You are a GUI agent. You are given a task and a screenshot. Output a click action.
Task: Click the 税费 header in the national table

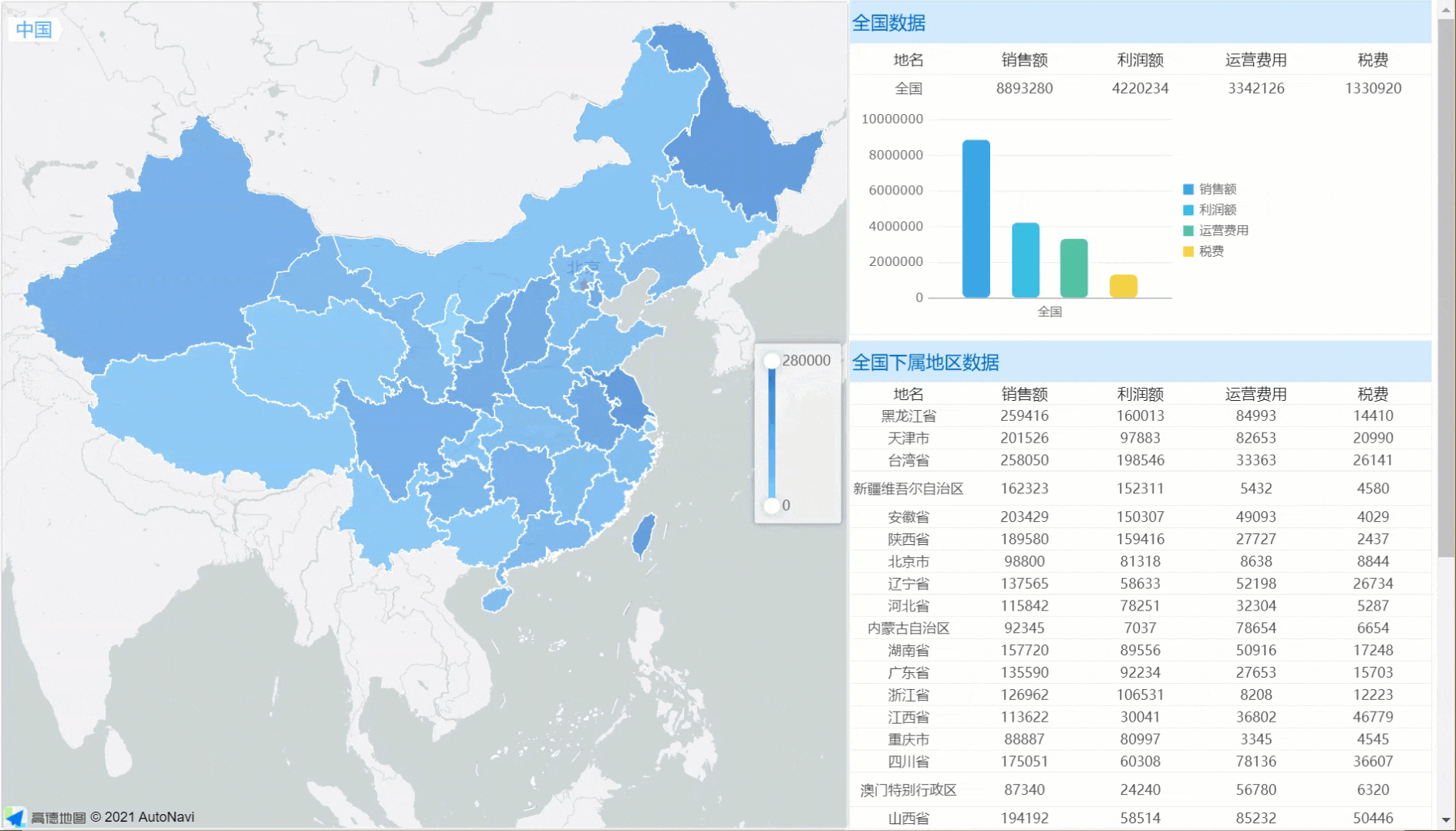pos(1373,60)
